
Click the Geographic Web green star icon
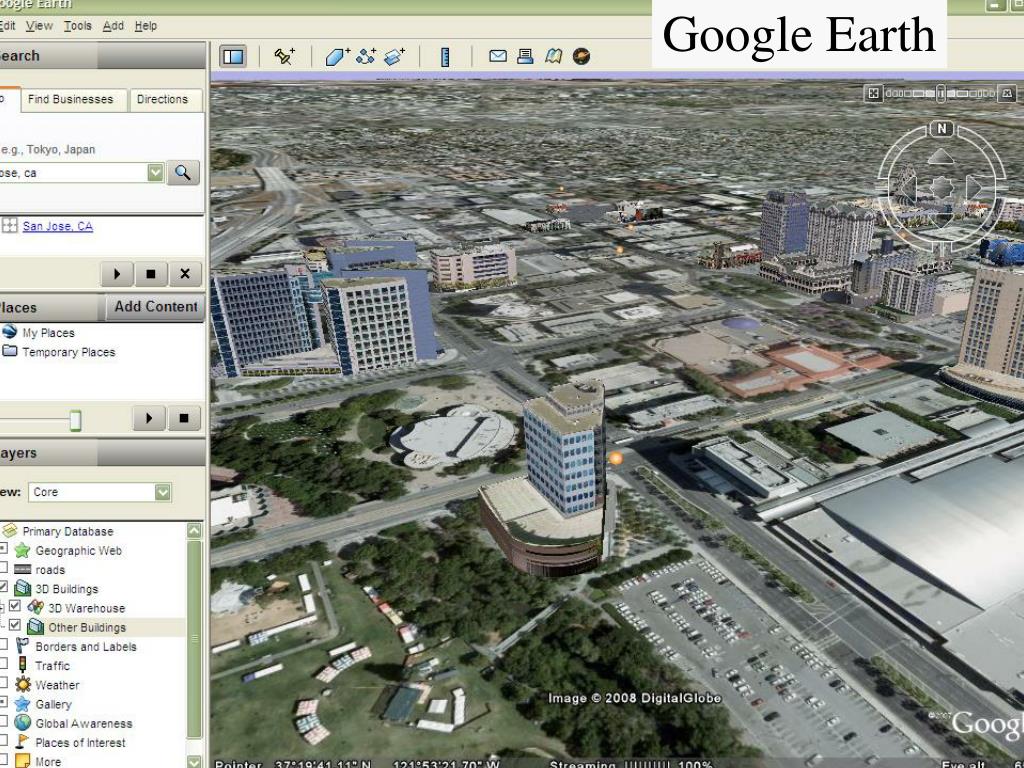[22, 550]
